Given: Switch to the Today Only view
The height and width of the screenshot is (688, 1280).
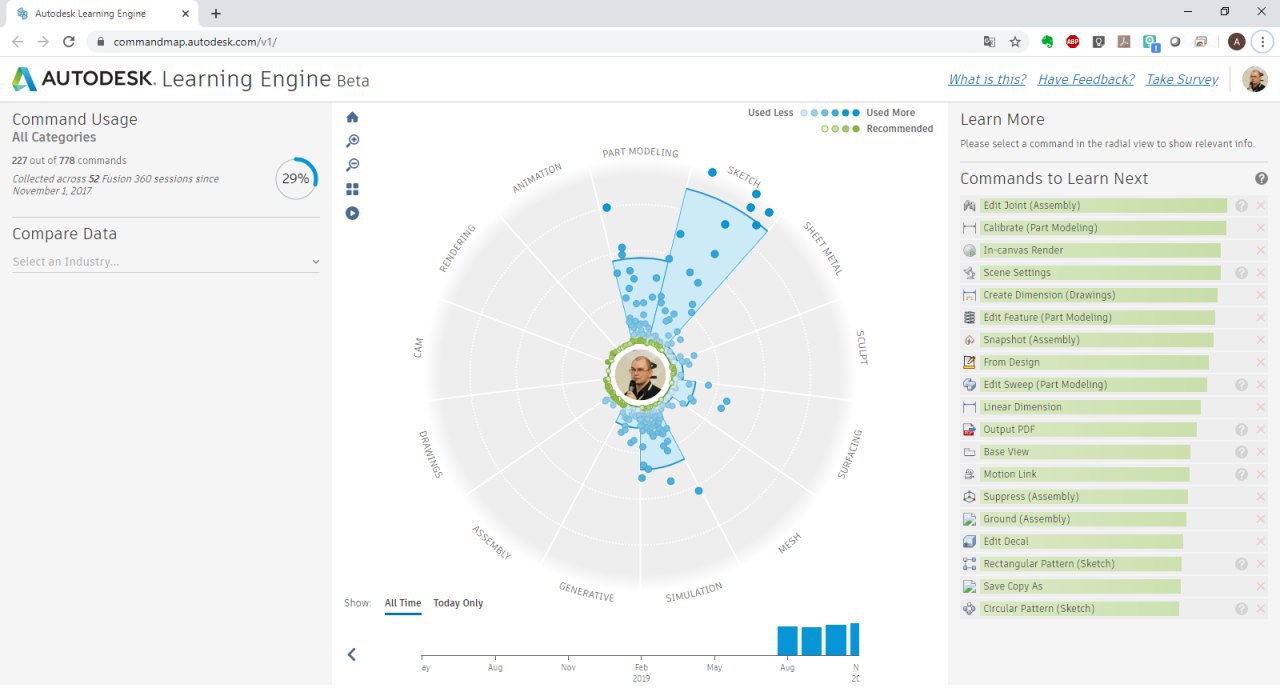Looking at the screenshot, I should [x=458, y=603].
